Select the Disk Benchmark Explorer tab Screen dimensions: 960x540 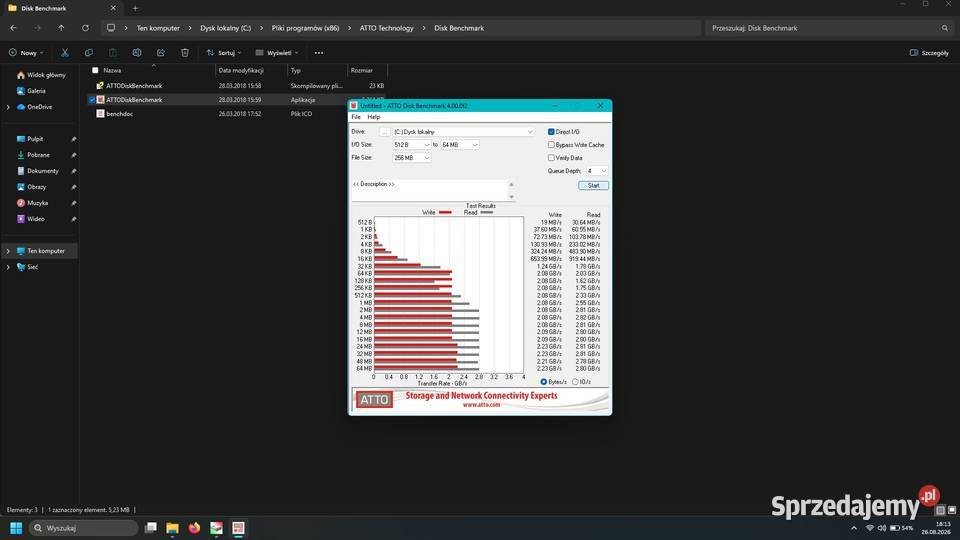point(61,9)
